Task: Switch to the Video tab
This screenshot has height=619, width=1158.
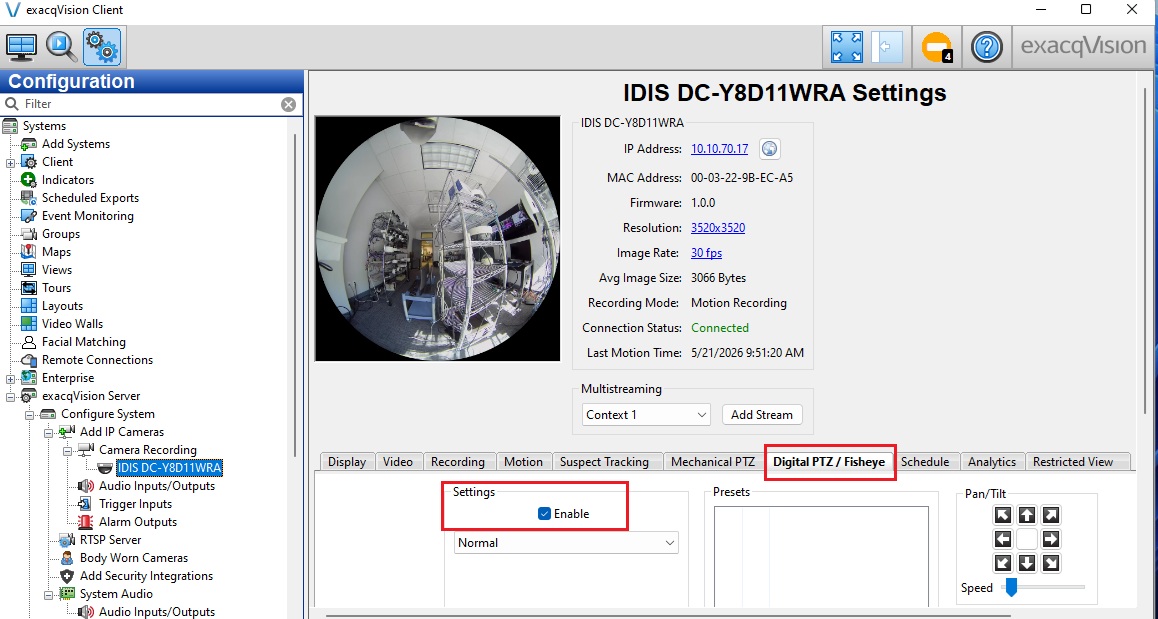Action: pos(398,462)
